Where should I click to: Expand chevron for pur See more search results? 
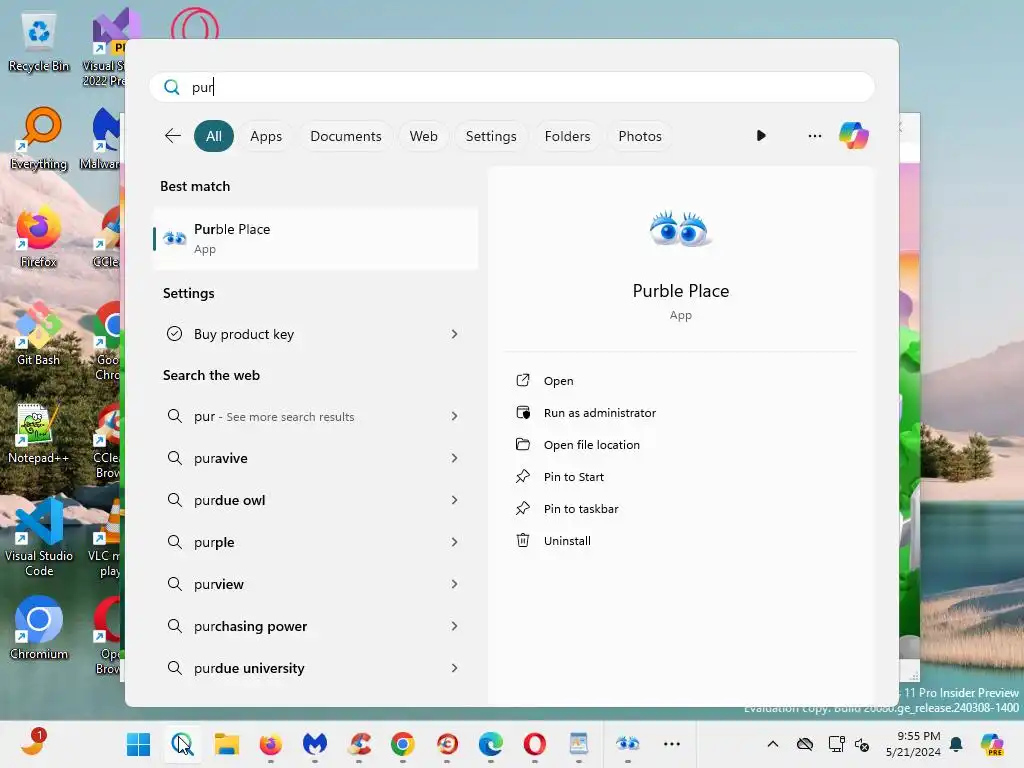[455, 416]
